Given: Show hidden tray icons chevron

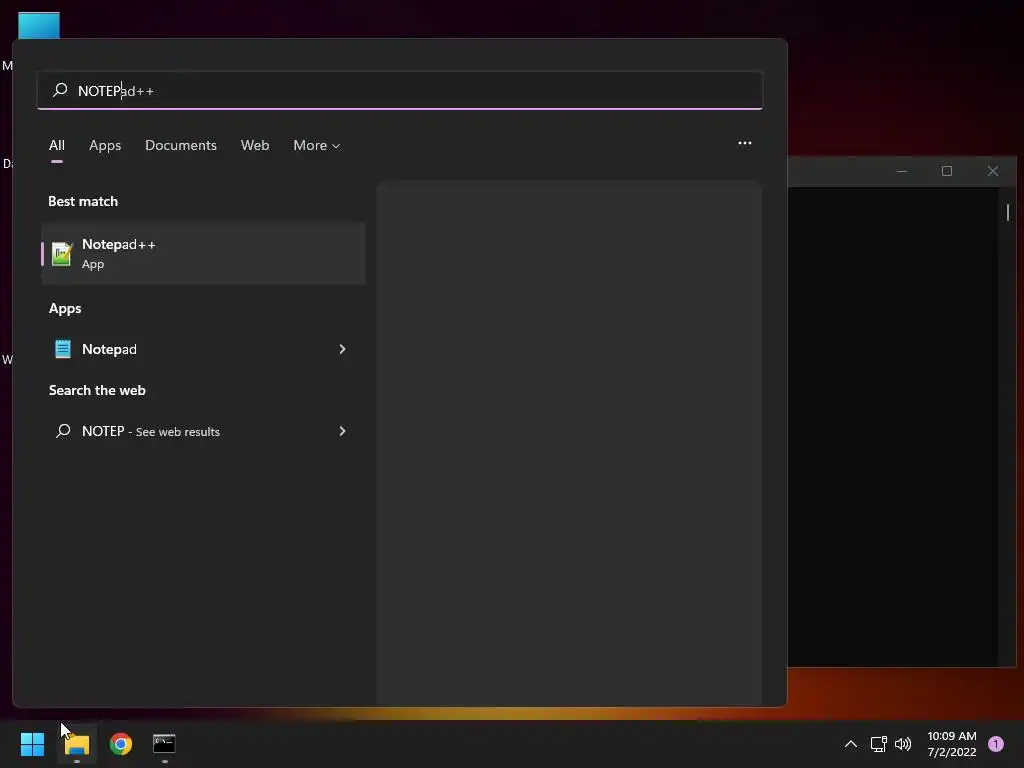Looking at the screenshot, I should pos(850,744).
